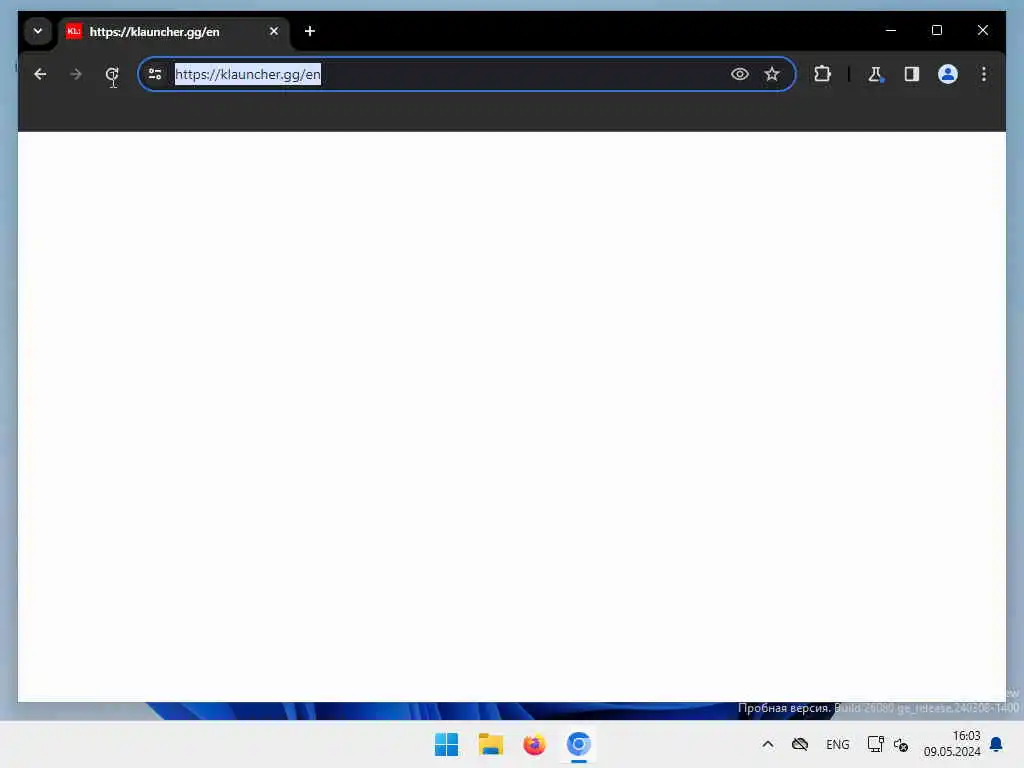Screen dimensions: 1024x768
Task: Open the tab search dropdown arrow
Action: tap(38, 31)
